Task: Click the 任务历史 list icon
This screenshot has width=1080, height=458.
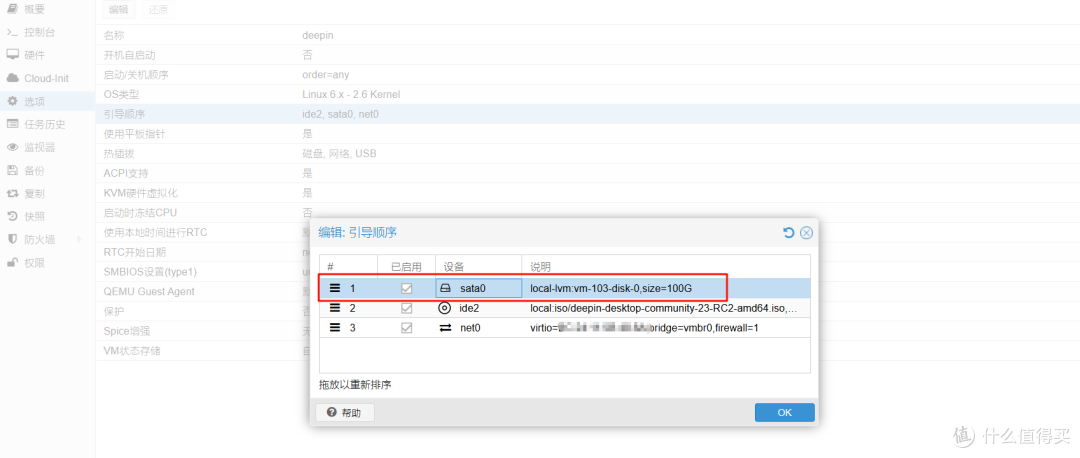Action: click(12, 124)
